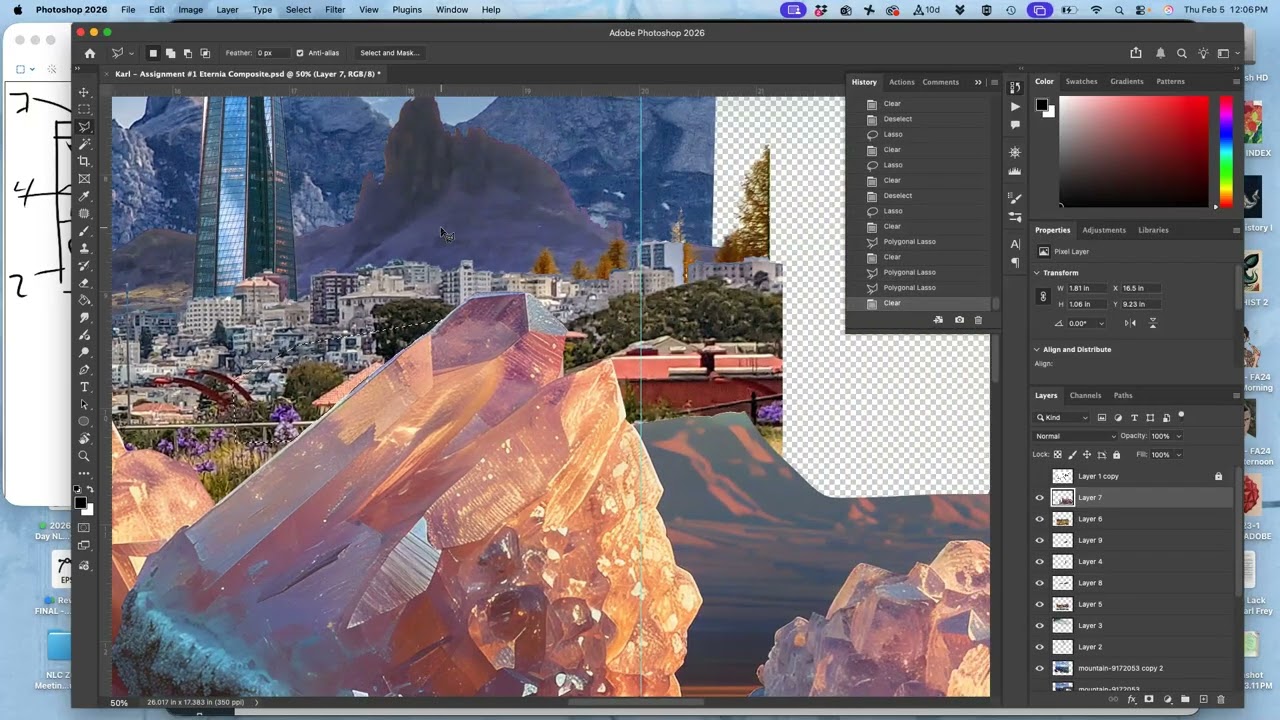Image resolution: width=1280 pixels, height=720 pixels.
Task: Select the Magic Wand tool
Action: [84, 144]
